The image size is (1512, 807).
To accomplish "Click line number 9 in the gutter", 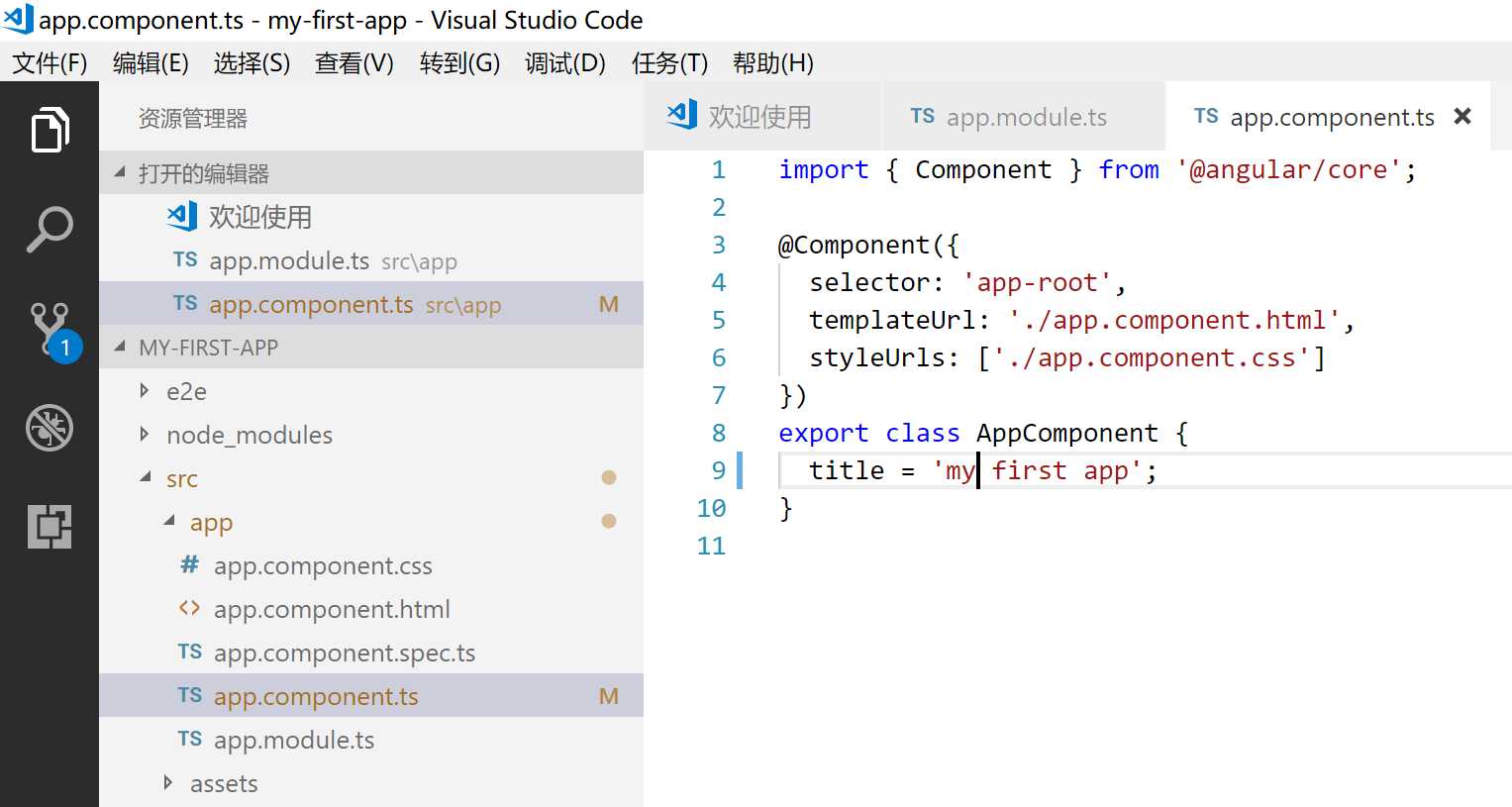I will tap(719, 470).
